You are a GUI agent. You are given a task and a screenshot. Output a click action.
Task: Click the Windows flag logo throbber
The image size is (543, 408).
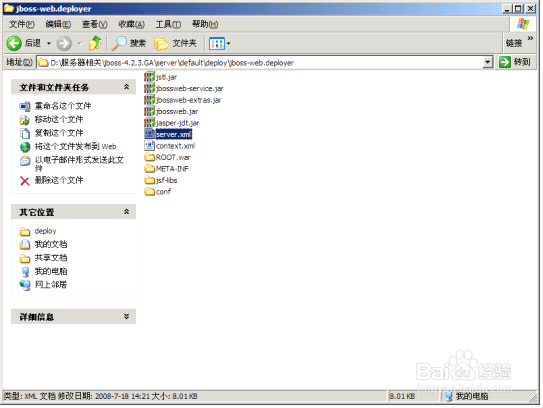click(523, 24)
